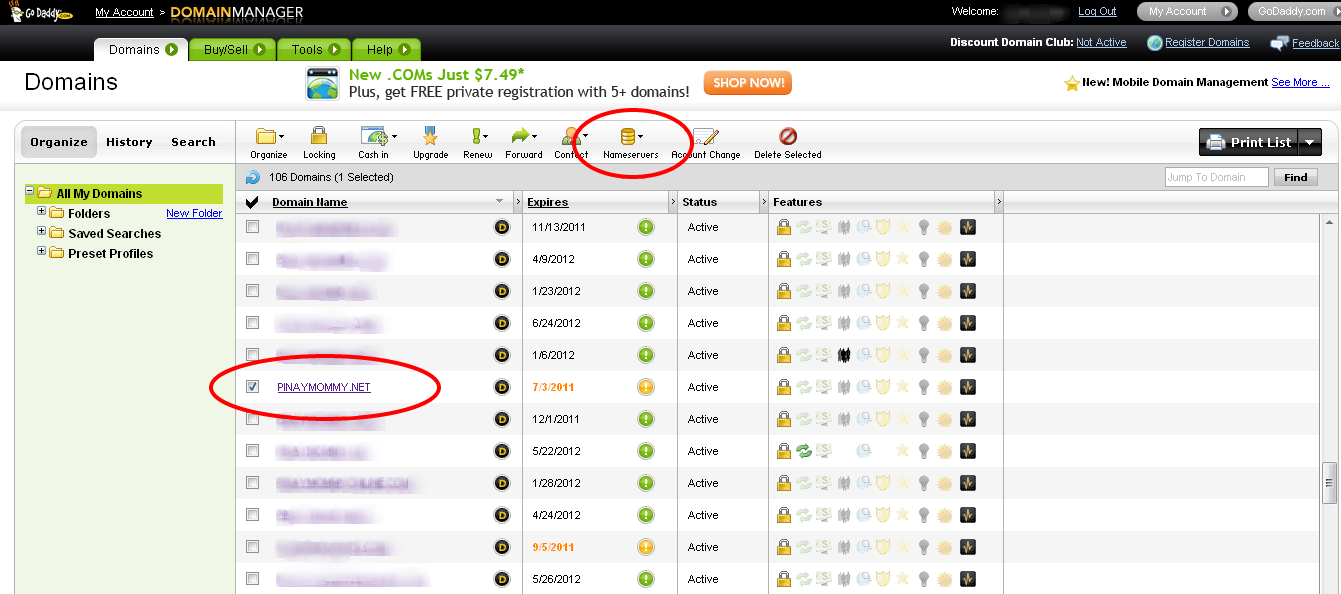Check the box for the 1/23/2012 domain

tap(253, 291)
